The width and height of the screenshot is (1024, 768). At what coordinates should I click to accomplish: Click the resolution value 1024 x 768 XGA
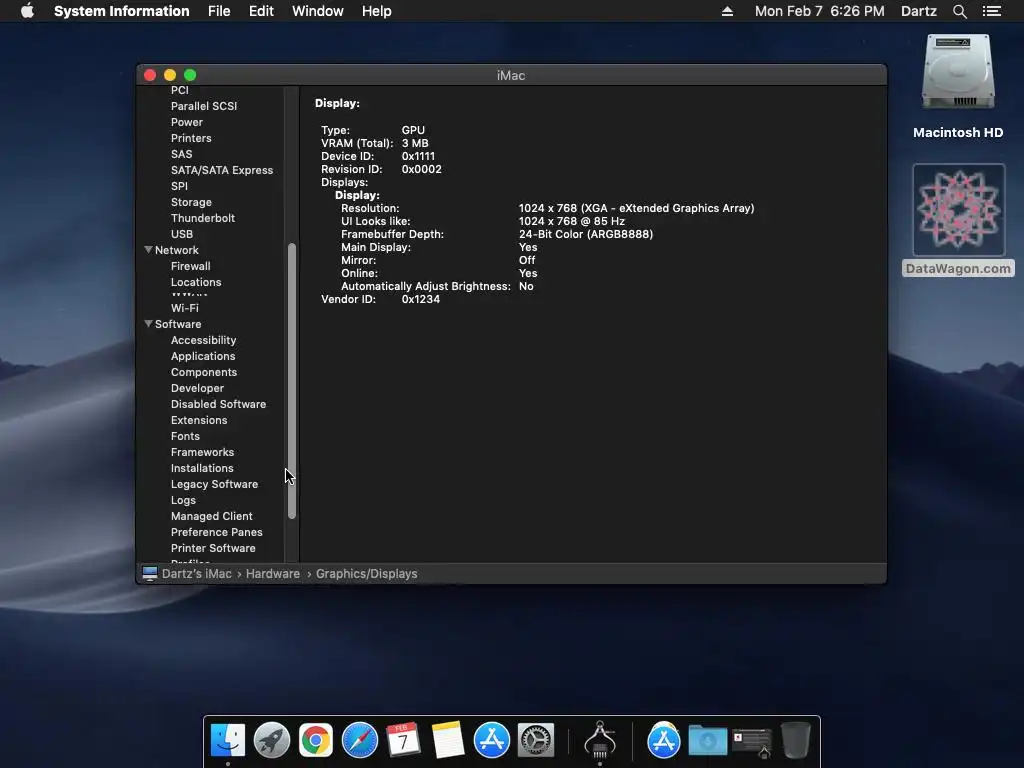pyautogui.click(x=636, y=208)
